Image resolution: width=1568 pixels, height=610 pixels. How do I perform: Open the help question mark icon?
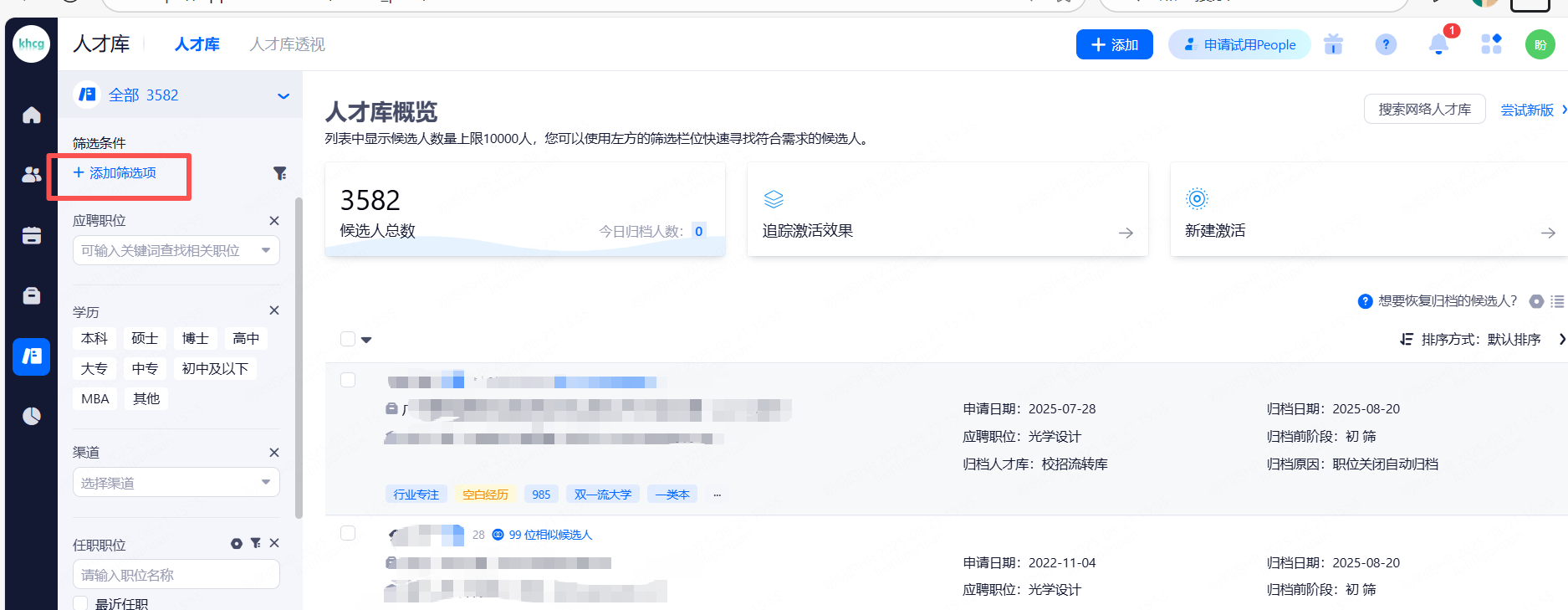pyautogui.click(x=1386, y=44)
